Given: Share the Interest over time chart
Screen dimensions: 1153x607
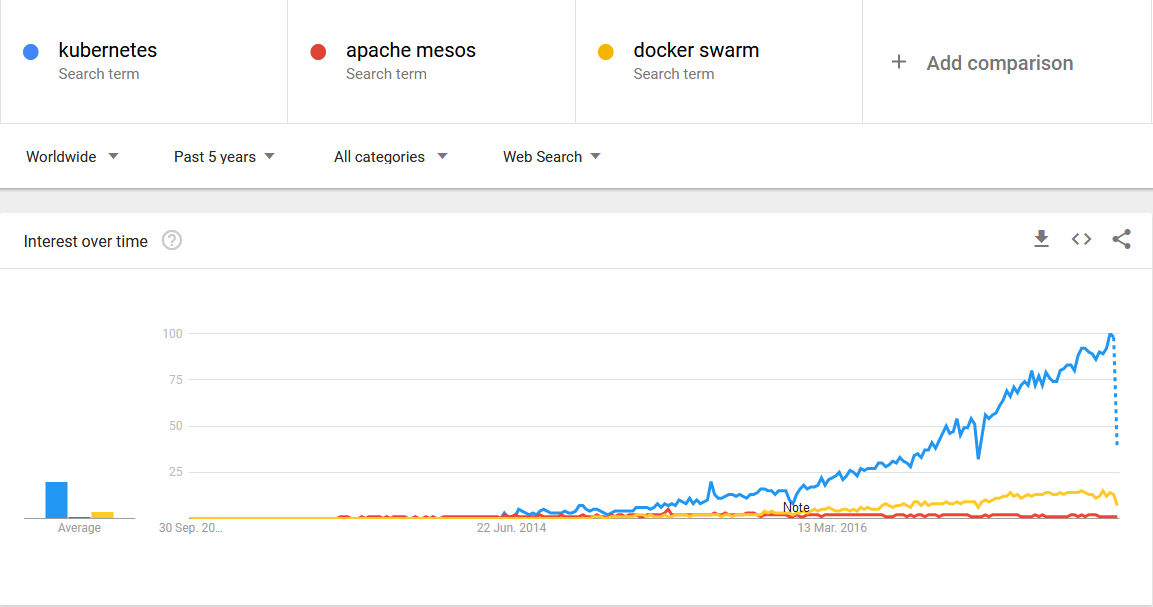Looking at the screenshot, I should (x=1121, y=239).
